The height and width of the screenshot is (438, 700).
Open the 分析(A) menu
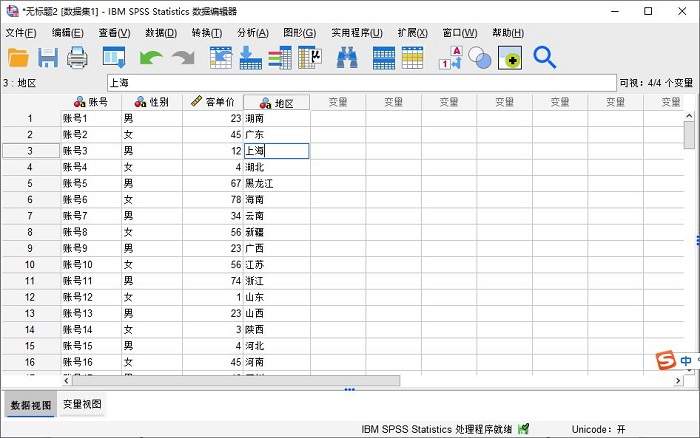pyautogui.click(x=252, y=33)
